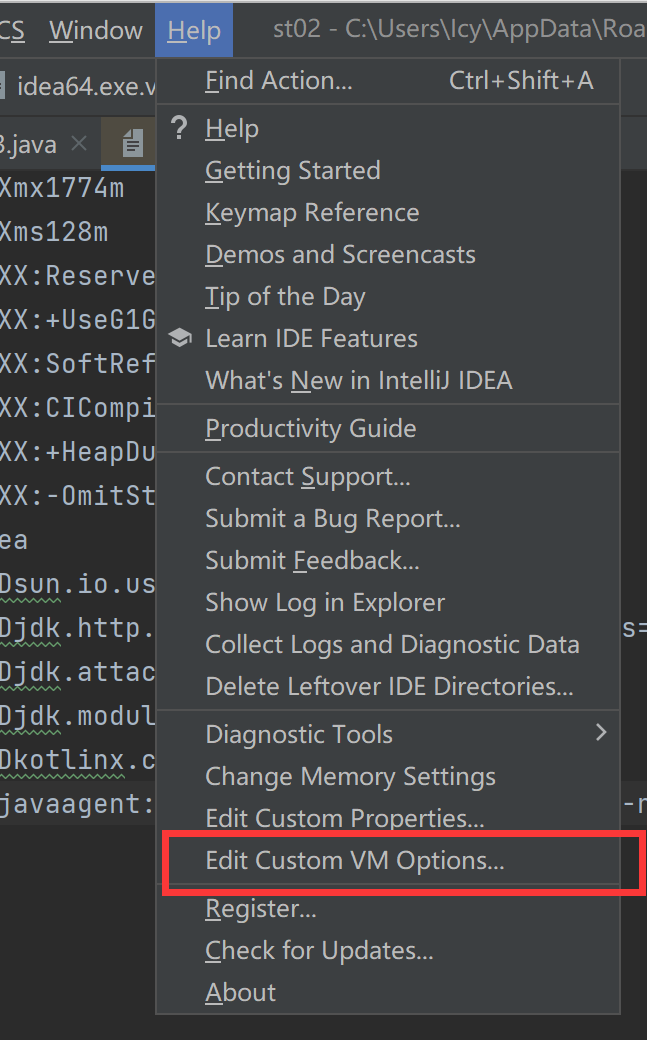Click the file icon on the editor tab
Screen dimensions: 647x1040
click(x=133, y=145)
